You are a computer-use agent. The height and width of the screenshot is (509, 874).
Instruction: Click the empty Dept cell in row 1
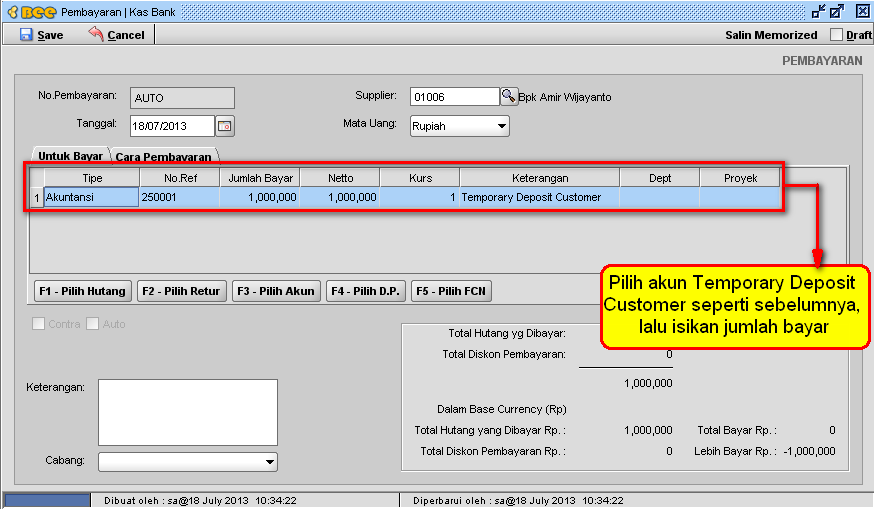659,197
